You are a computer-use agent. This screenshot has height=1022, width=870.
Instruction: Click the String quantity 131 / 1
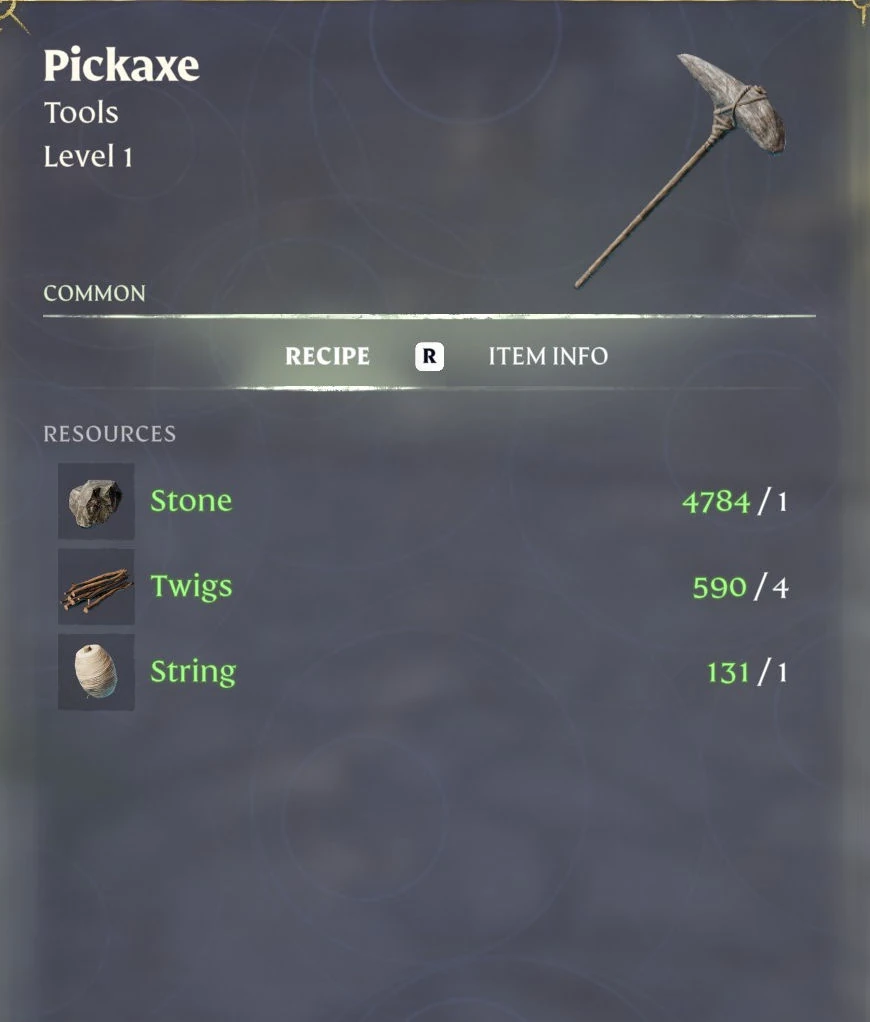[x=747, y=672]
